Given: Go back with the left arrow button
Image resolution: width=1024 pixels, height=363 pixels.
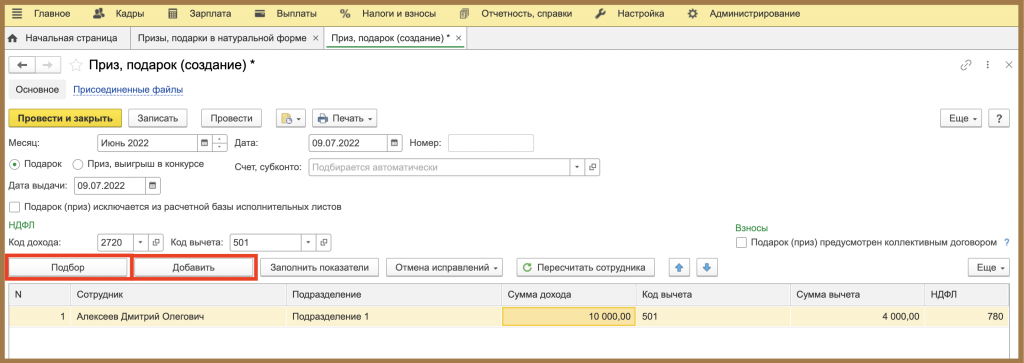Looking at the screenshot, I should [x=22, y=65].
